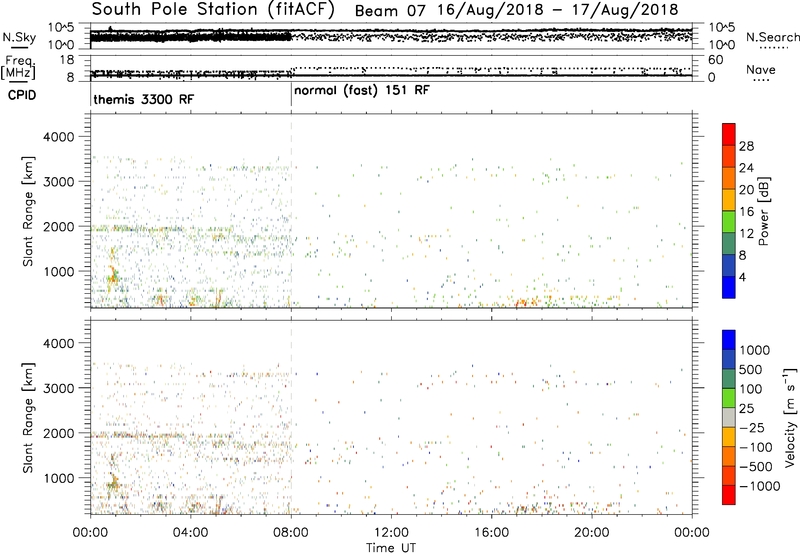Select the "normal (fast) 151 RF" CPID text

(362, 91)
